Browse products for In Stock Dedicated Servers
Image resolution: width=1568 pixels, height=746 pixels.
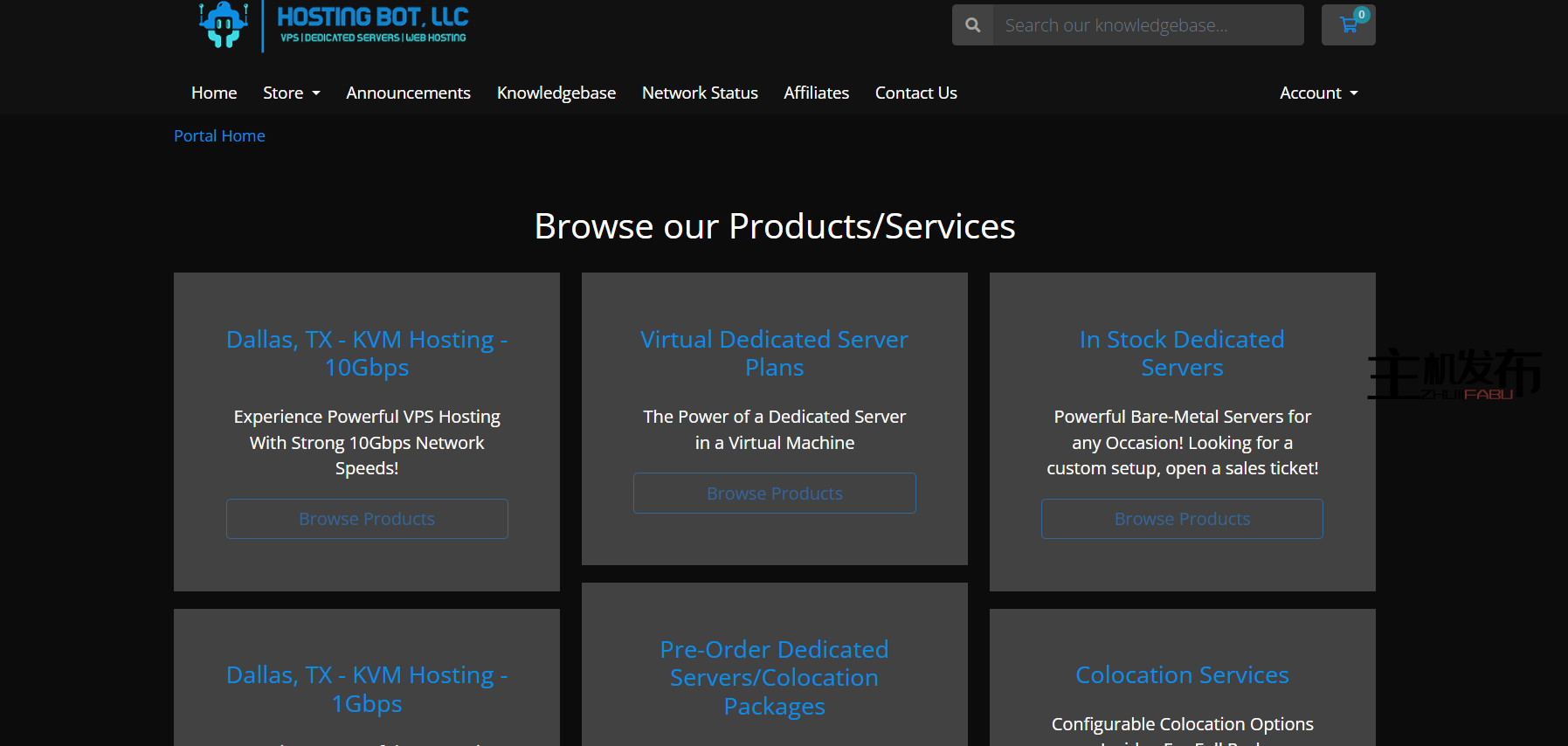tap(1182, 519)
